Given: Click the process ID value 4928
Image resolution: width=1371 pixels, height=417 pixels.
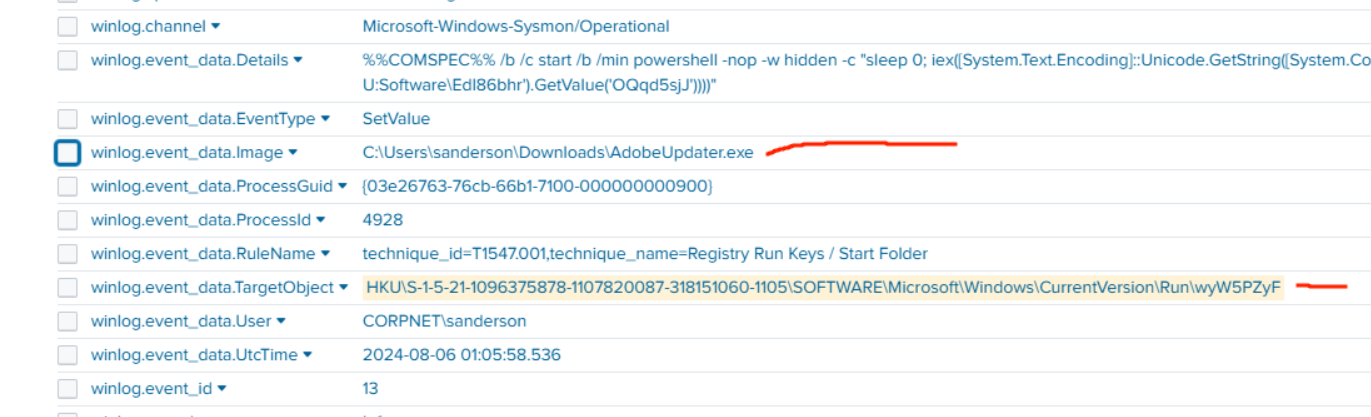Looking at the screenshot, I should tap(381, 220).
